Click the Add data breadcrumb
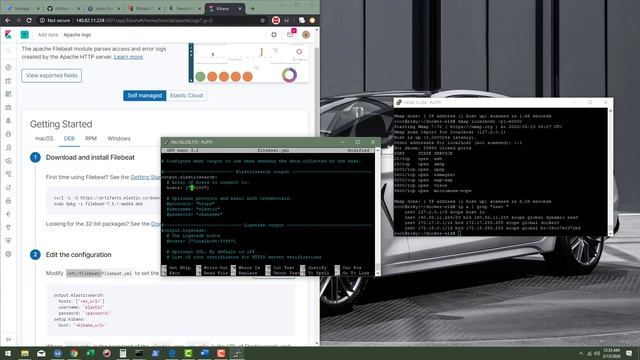Viewport: 640px width, 360px height. coord(48,35)
